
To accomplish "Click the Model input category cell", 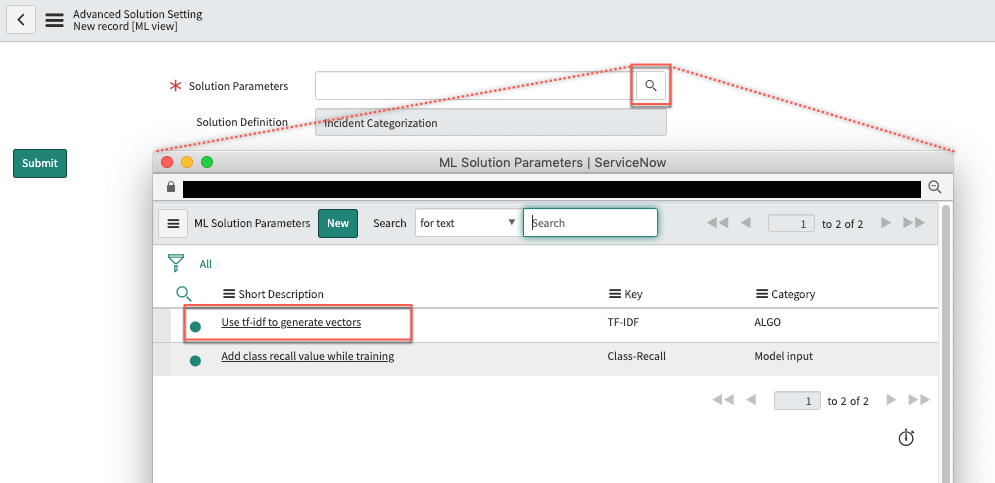I will click(x=784, y=356).
